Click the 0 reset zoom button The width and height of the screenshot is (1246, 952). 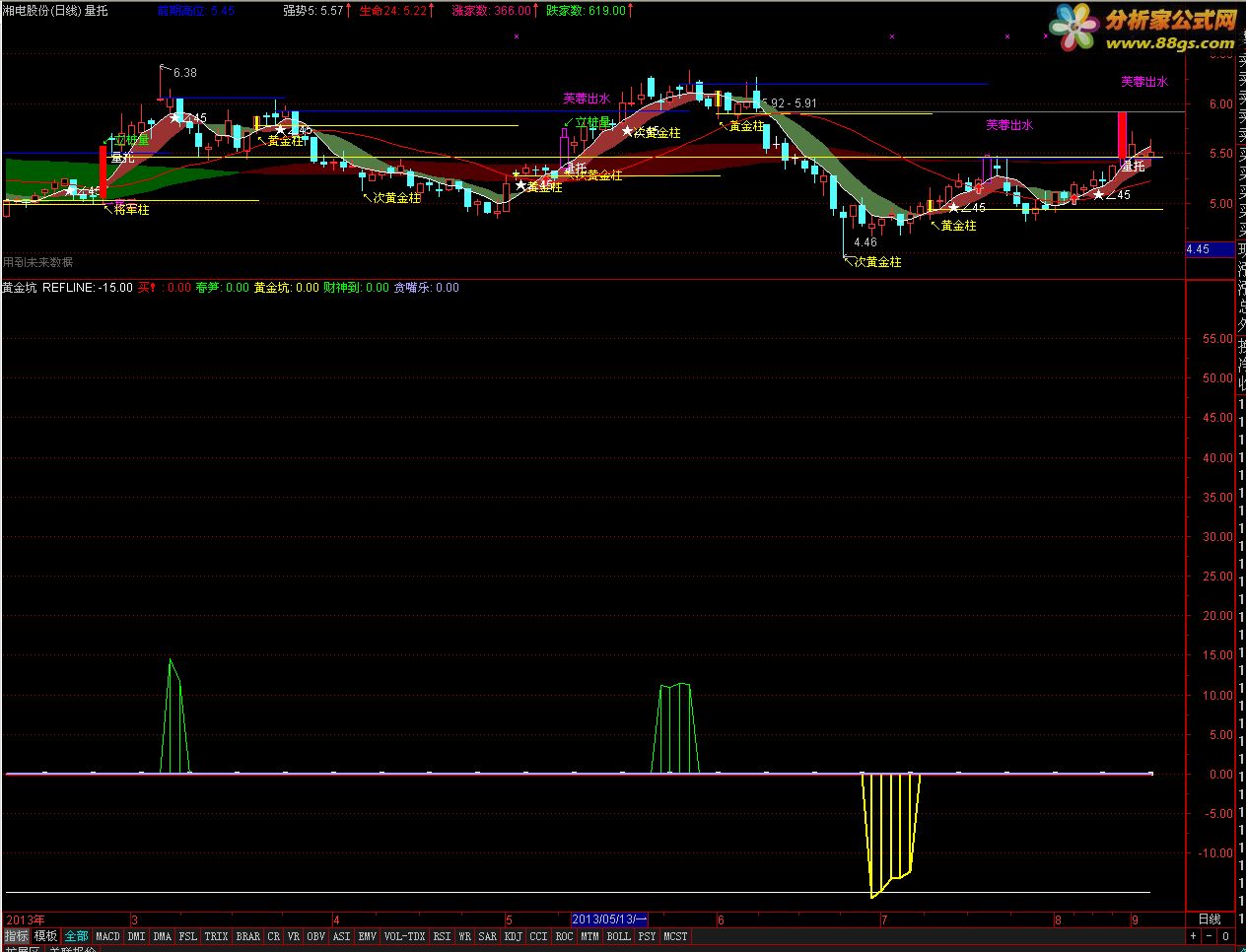(x=1226, y=936)
